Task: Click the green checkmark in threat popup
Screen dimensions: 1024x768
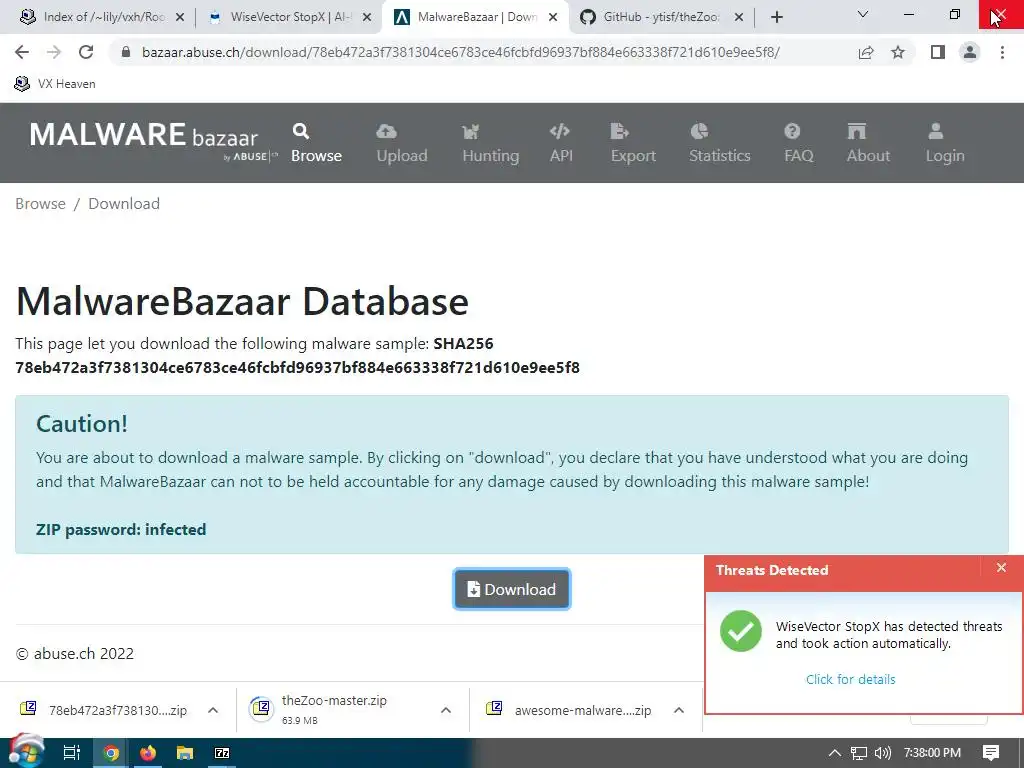Action: (x=741, y=631)
